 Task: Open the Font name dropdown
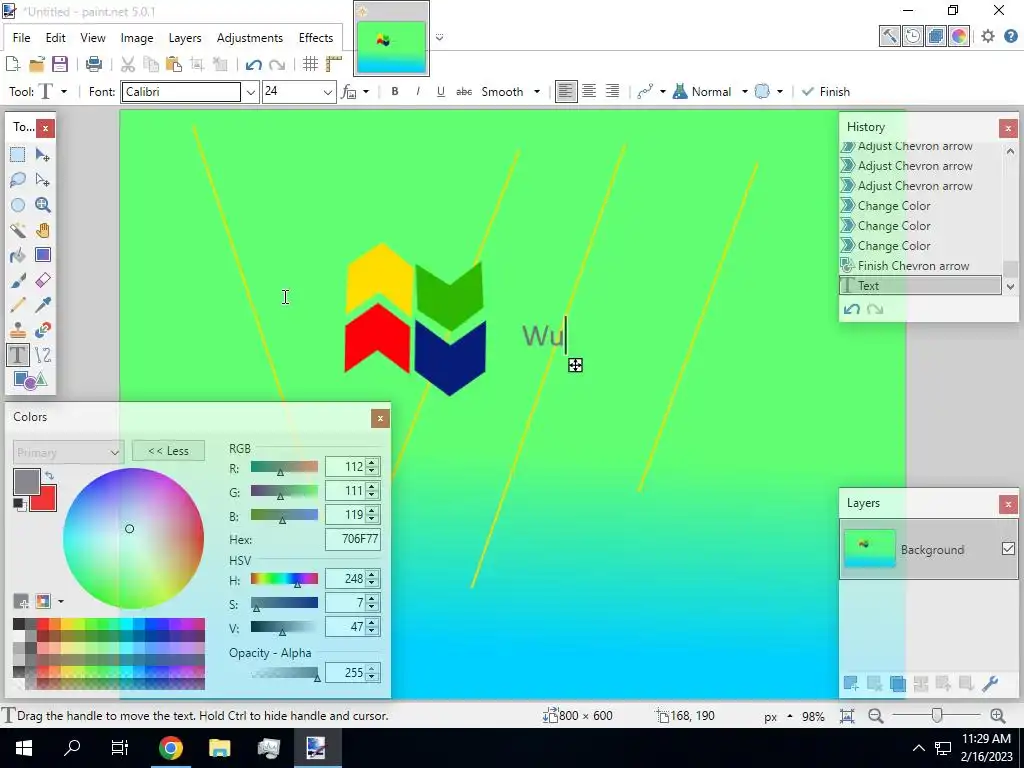(x=250, y=92)
